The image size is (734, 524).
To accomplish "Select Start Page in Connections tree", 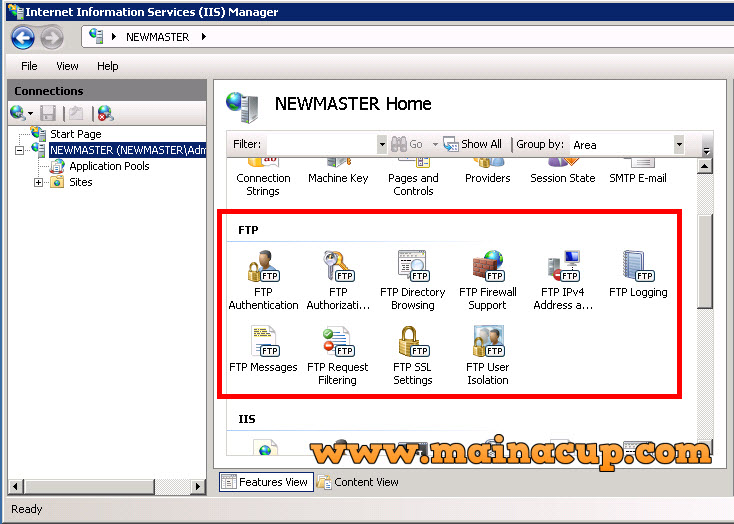I will (76, 134).
